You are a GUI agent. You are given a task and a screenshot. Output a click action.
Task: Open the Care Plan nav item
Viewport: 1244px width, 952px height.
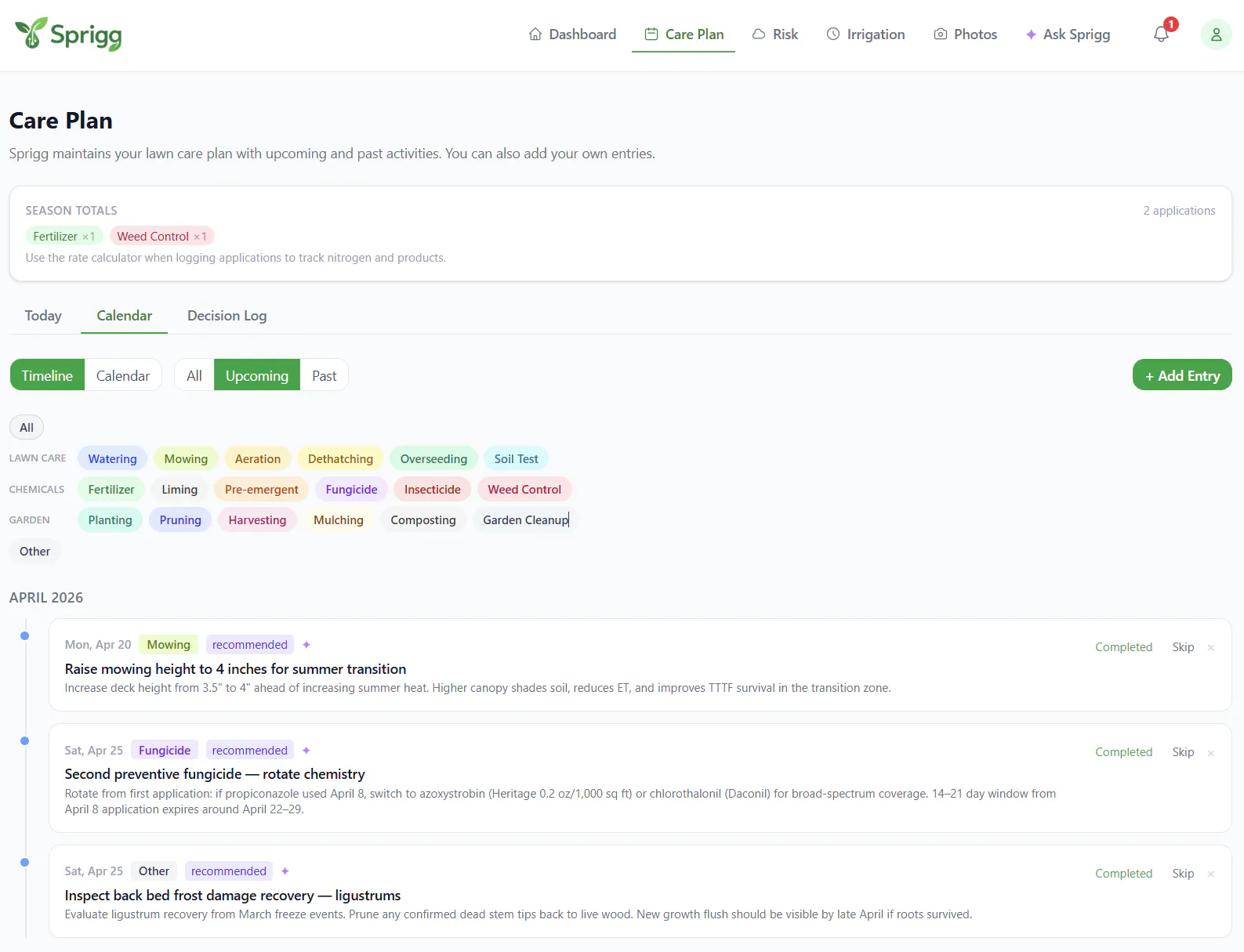point(684,34)
